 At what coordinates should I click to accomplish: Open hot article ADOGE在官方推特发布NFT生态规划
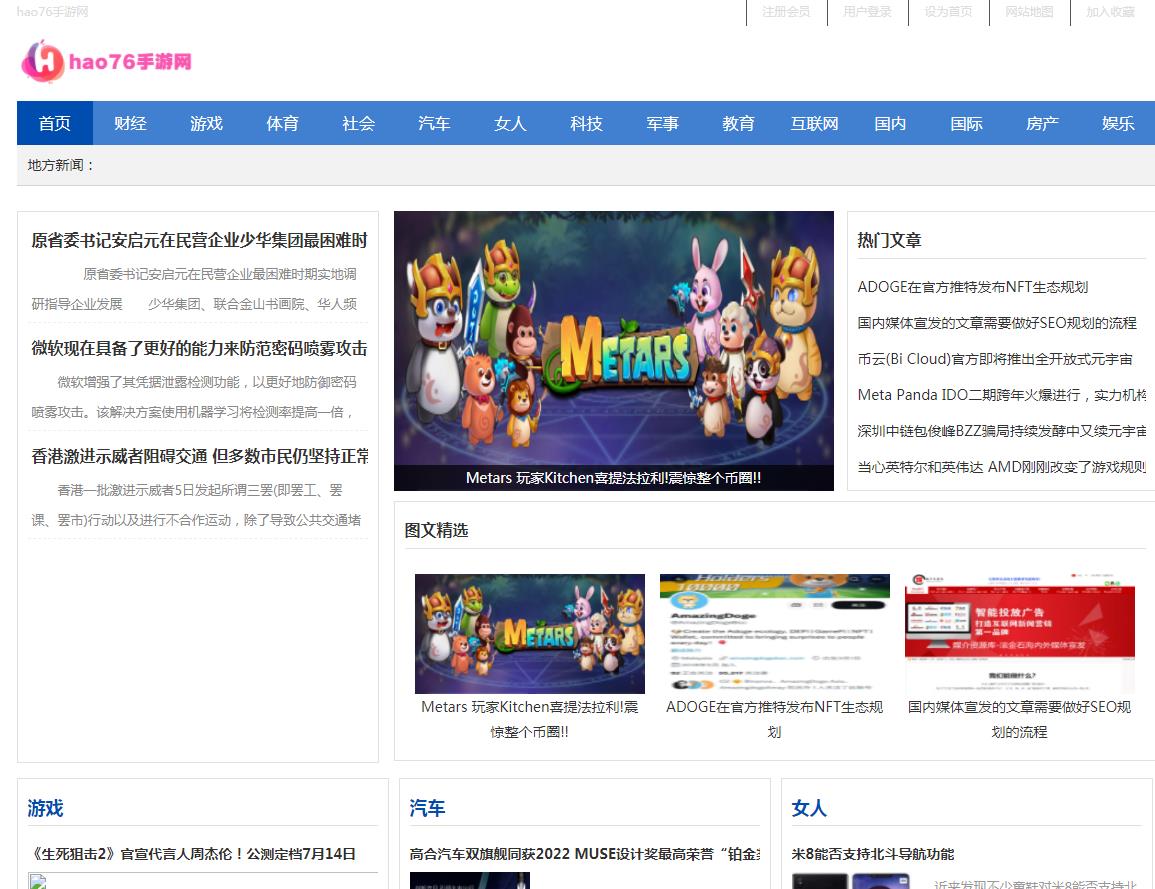point(972,287)
